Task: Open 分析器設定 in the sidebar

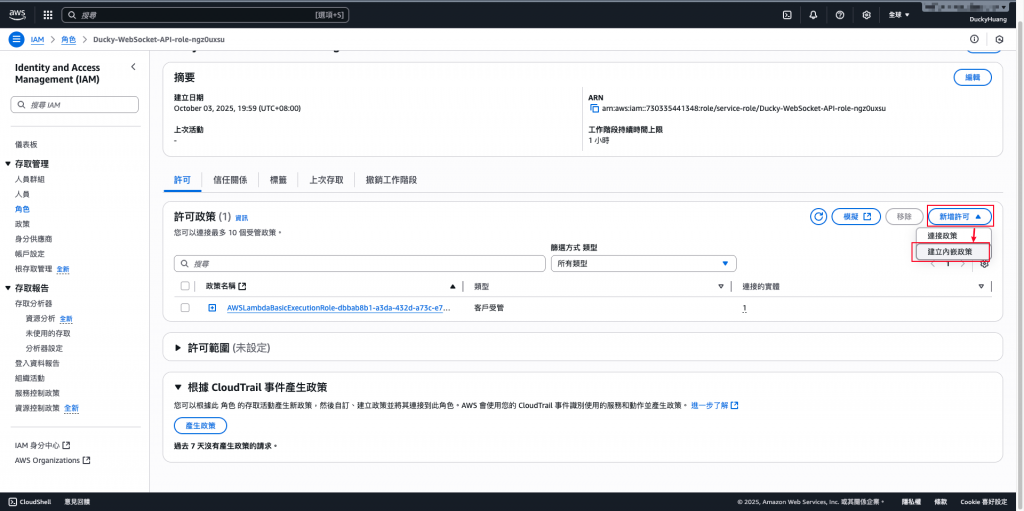Action: pos(44,348)
